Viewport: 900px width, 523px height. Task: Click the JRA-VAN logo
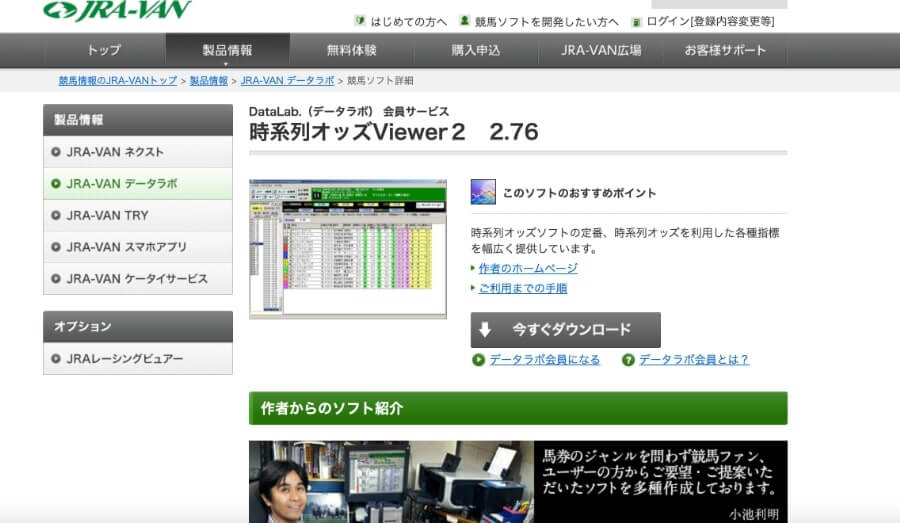point(117,9)
